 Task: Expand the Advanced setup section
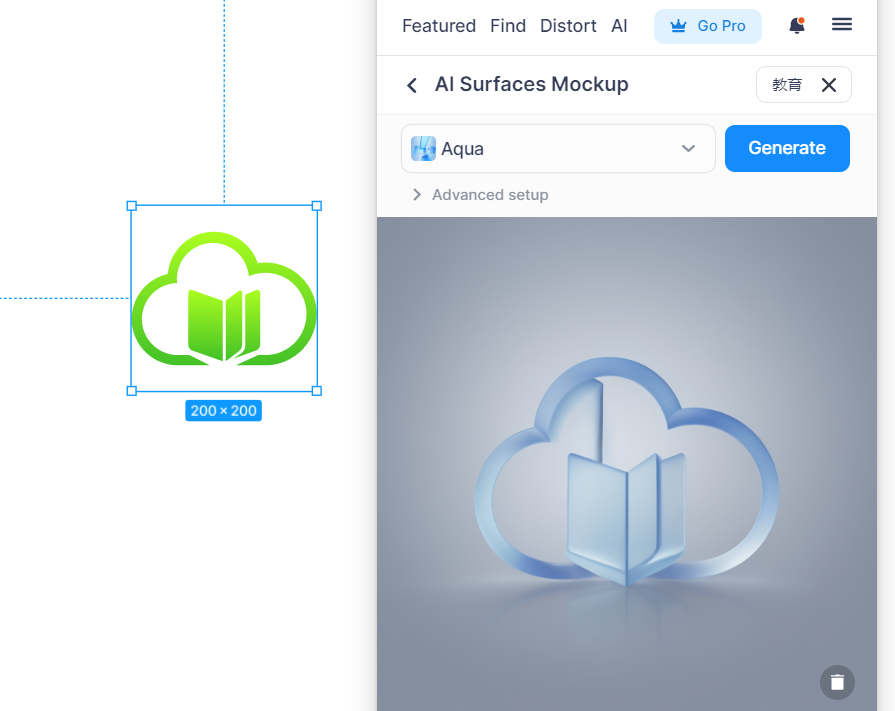tap(480, 195)
